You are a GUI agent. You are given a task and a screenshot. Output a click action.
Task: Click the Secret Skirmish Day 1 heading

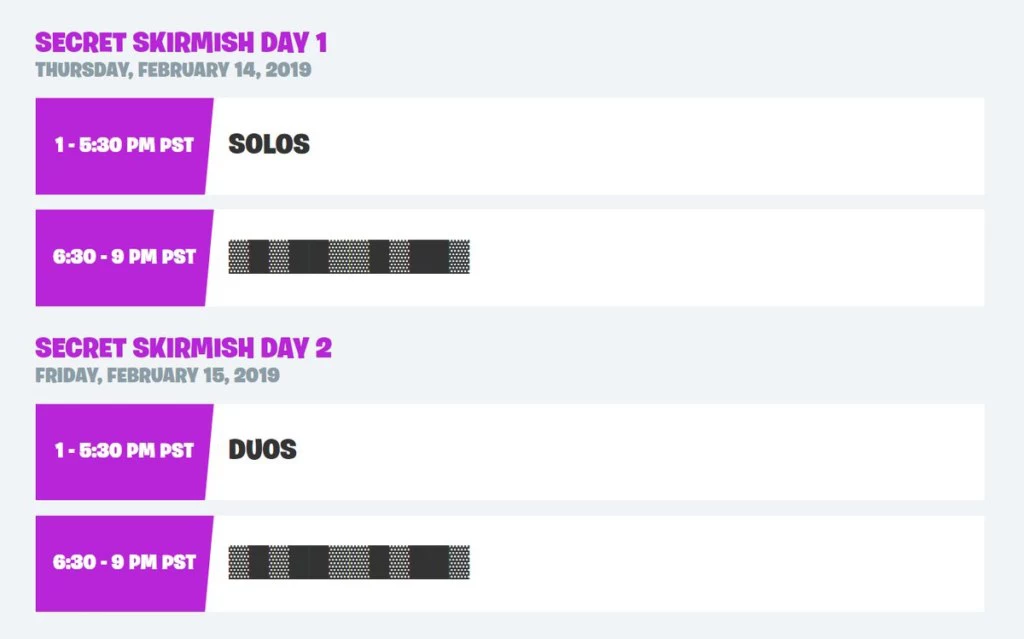181,42
